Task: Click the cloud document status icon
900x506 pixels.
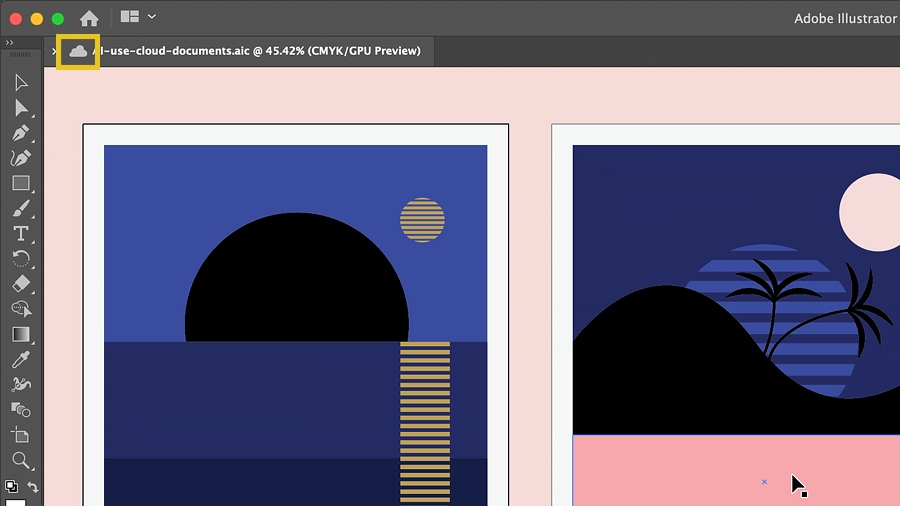Action: click(78, 52)
